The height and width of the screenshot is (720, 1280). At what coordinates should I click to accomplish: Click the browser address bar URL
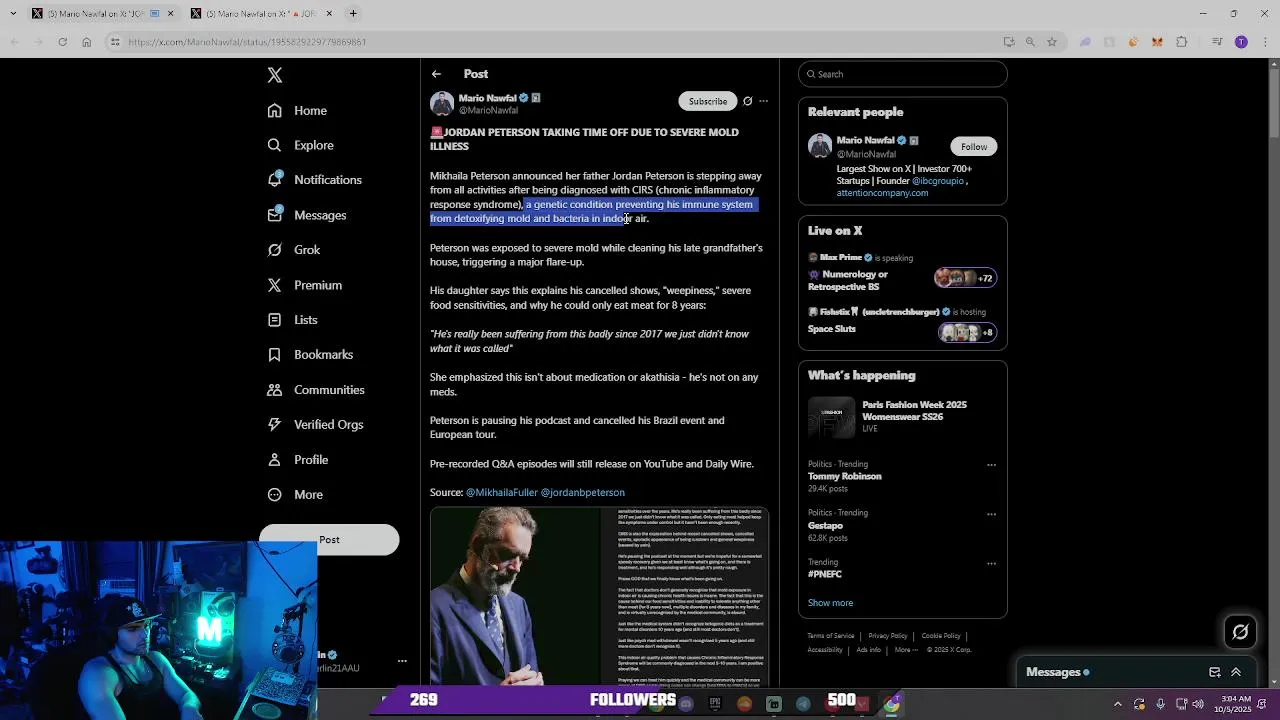point(247,42)
